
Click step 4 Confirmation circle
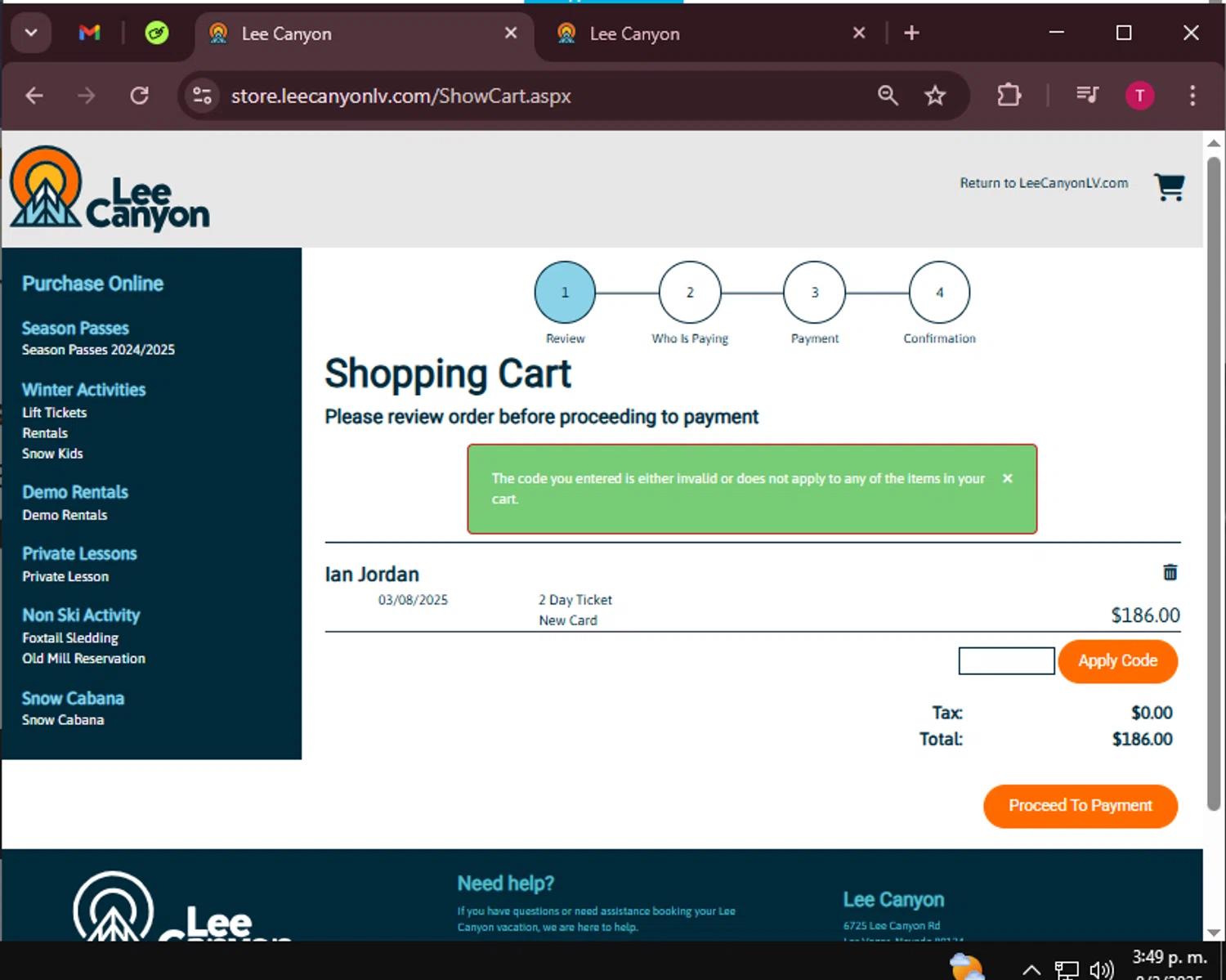click(x=940, y=292)
